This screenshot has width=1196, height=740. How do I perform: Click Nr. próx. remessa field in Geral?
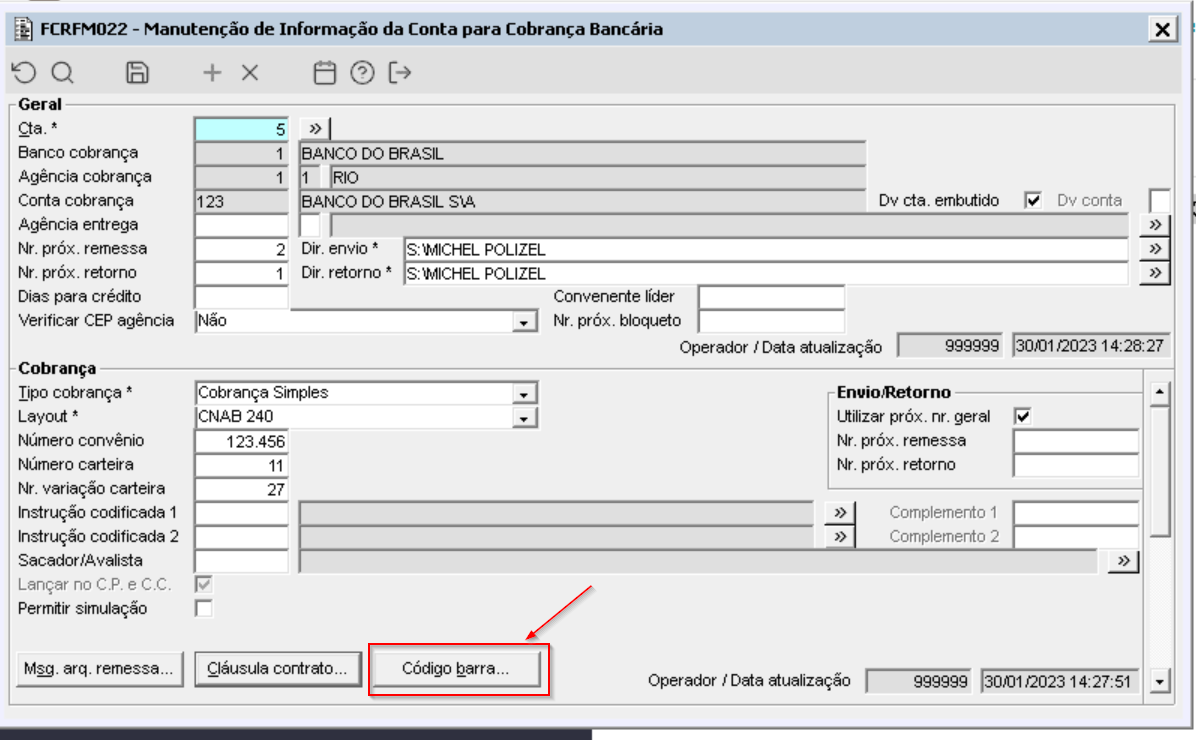(x=242, y=249)
